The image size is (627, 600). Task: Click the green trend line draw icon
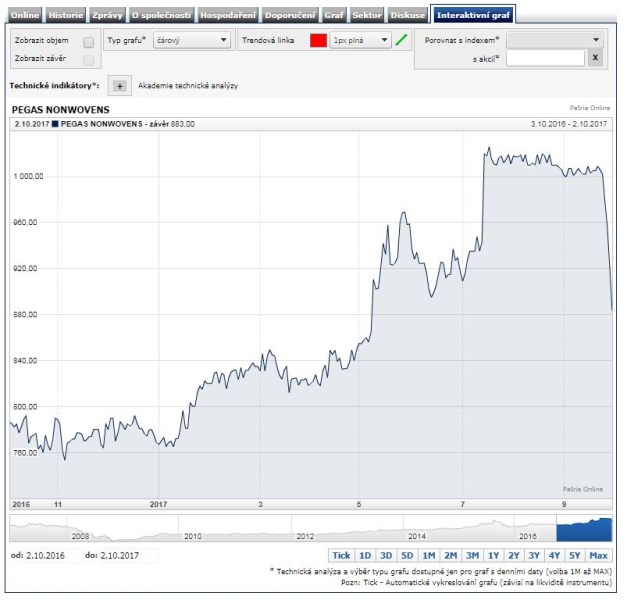click(401, 40)
